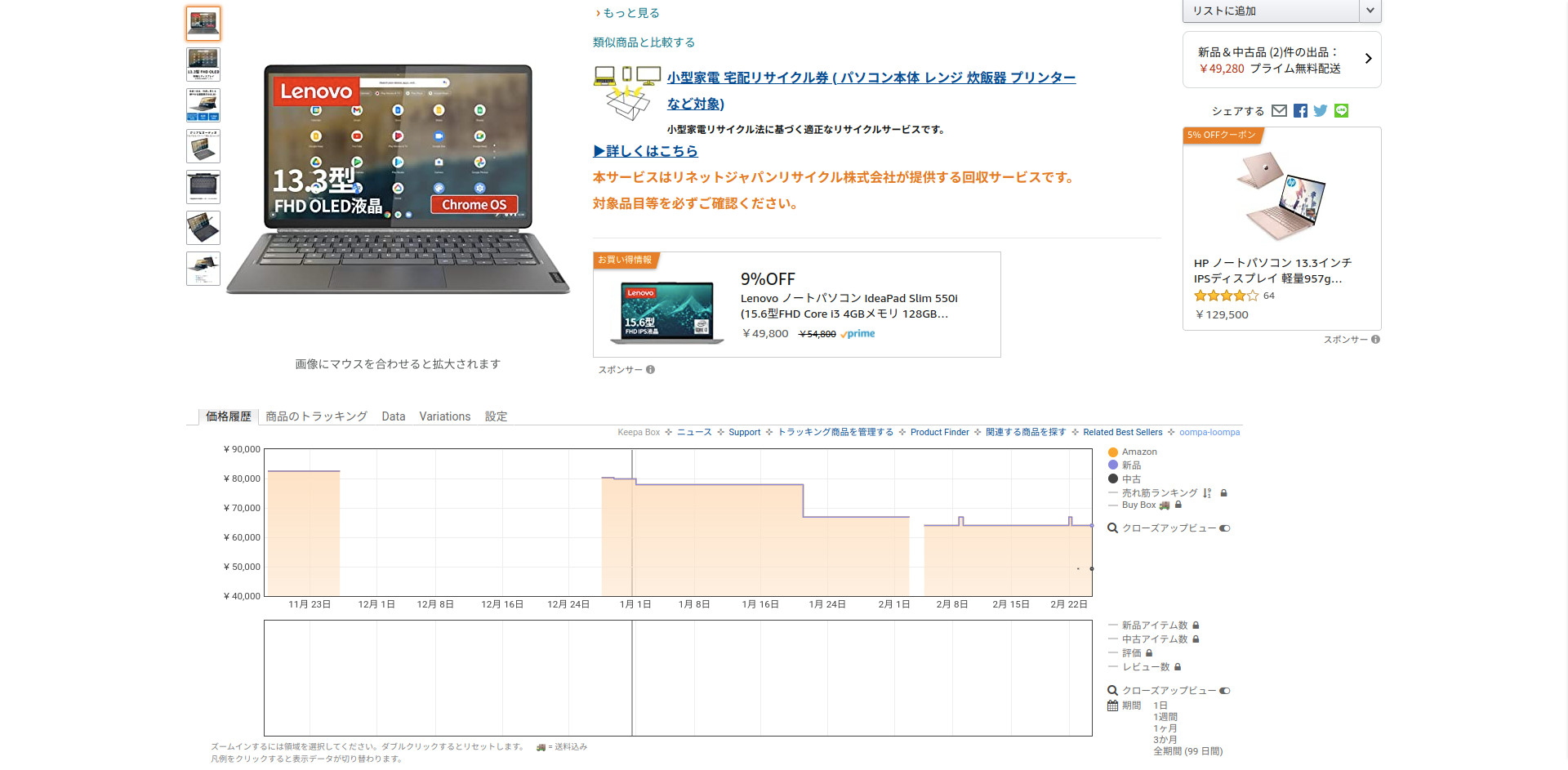Open the リストに追加 dropdown arrow
This screenshot has height=770, width=1568.
coord(1370,11)
